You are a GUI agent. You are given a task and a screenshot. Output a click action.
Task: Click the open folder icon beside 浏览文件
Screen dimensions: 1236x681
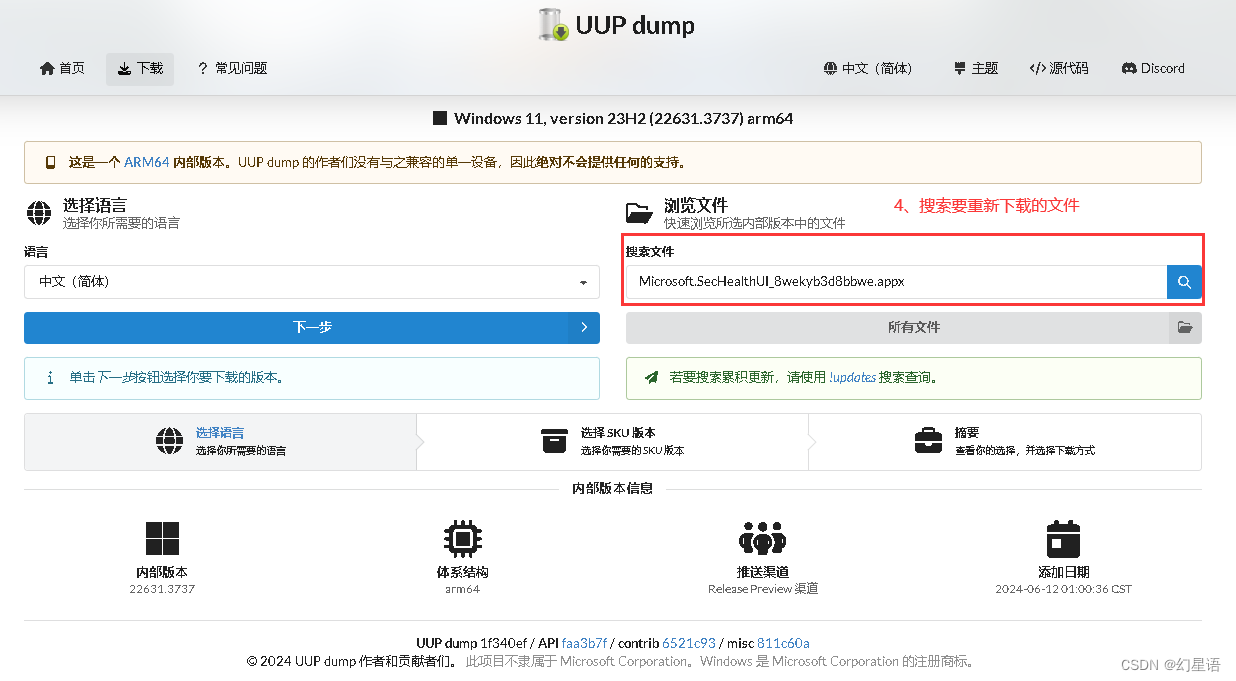tap(639, 213)
